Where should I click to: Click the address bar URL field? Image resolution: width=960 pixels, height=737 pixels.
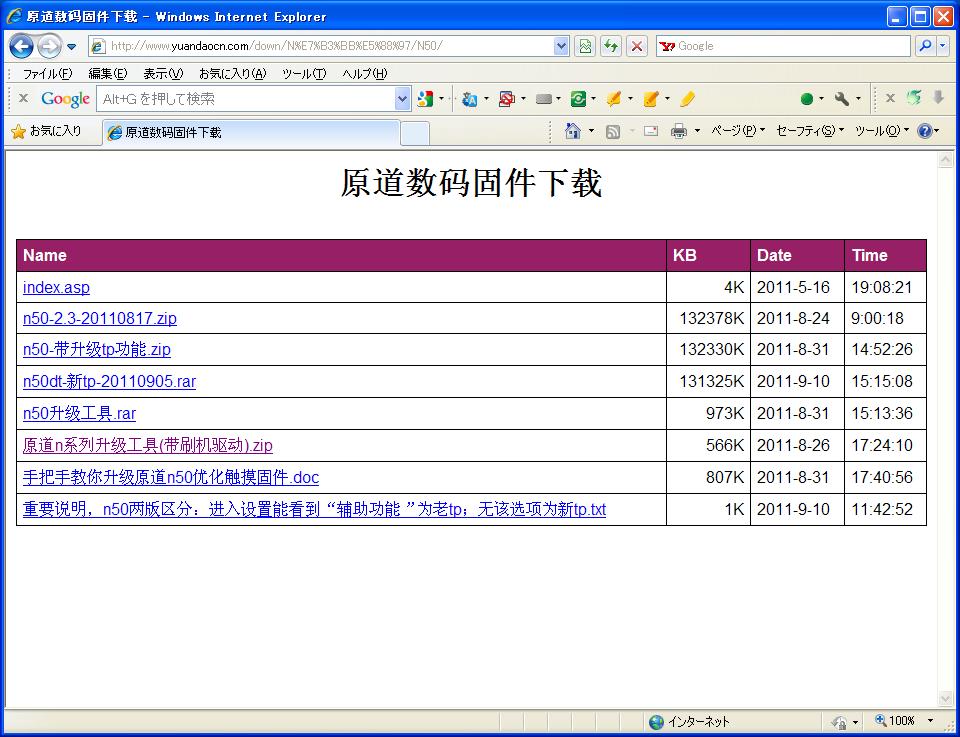[x=331, y=46]
